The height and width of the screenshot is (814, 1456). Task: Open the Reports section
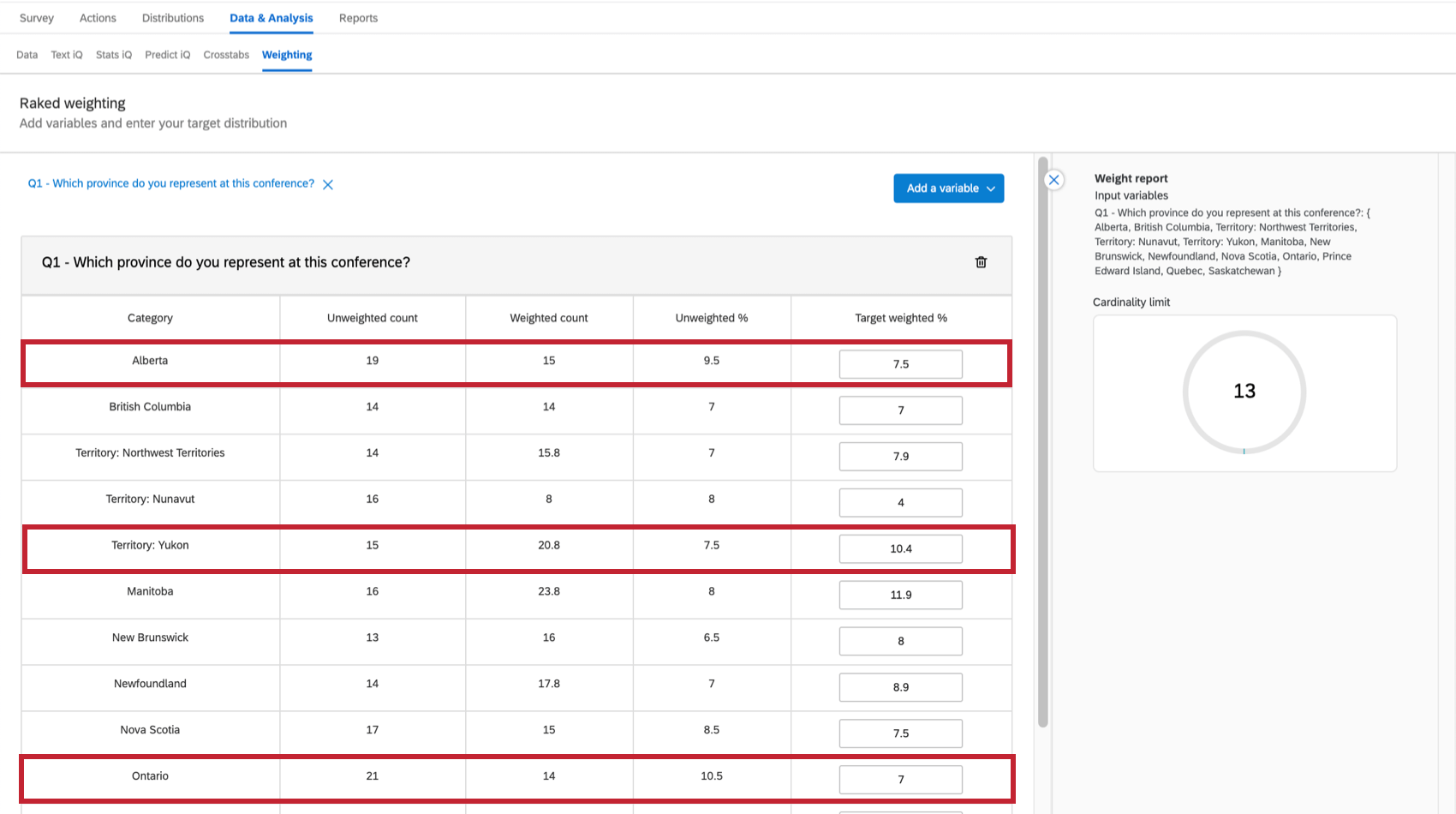pyautogui.click(x=358, y=17)
